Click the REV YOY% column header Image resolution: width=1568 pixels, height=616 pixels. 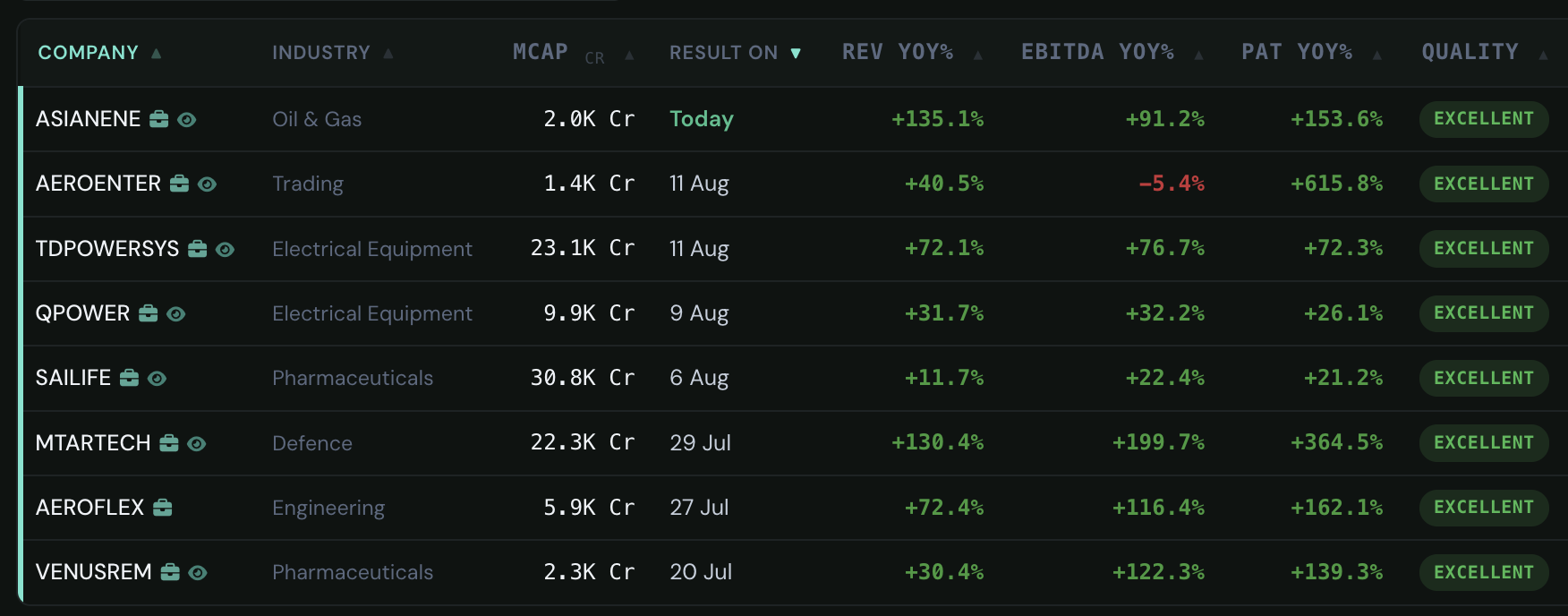click(898, 52)
